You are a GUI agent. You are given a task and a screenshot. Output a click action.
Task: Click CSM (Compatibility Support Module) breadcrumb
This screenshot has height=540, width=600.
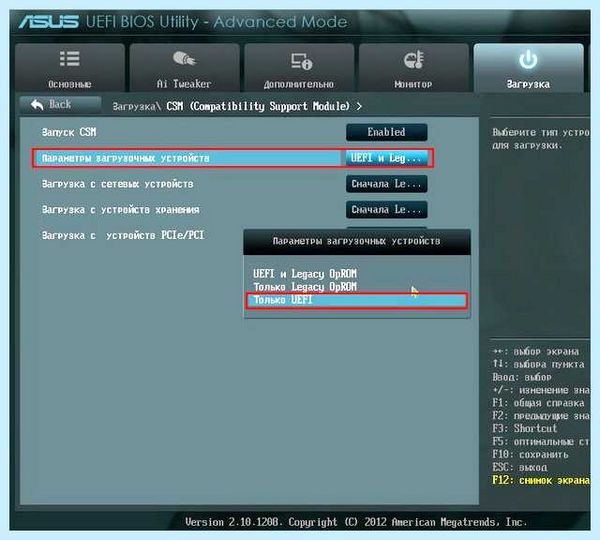[258, 106]
